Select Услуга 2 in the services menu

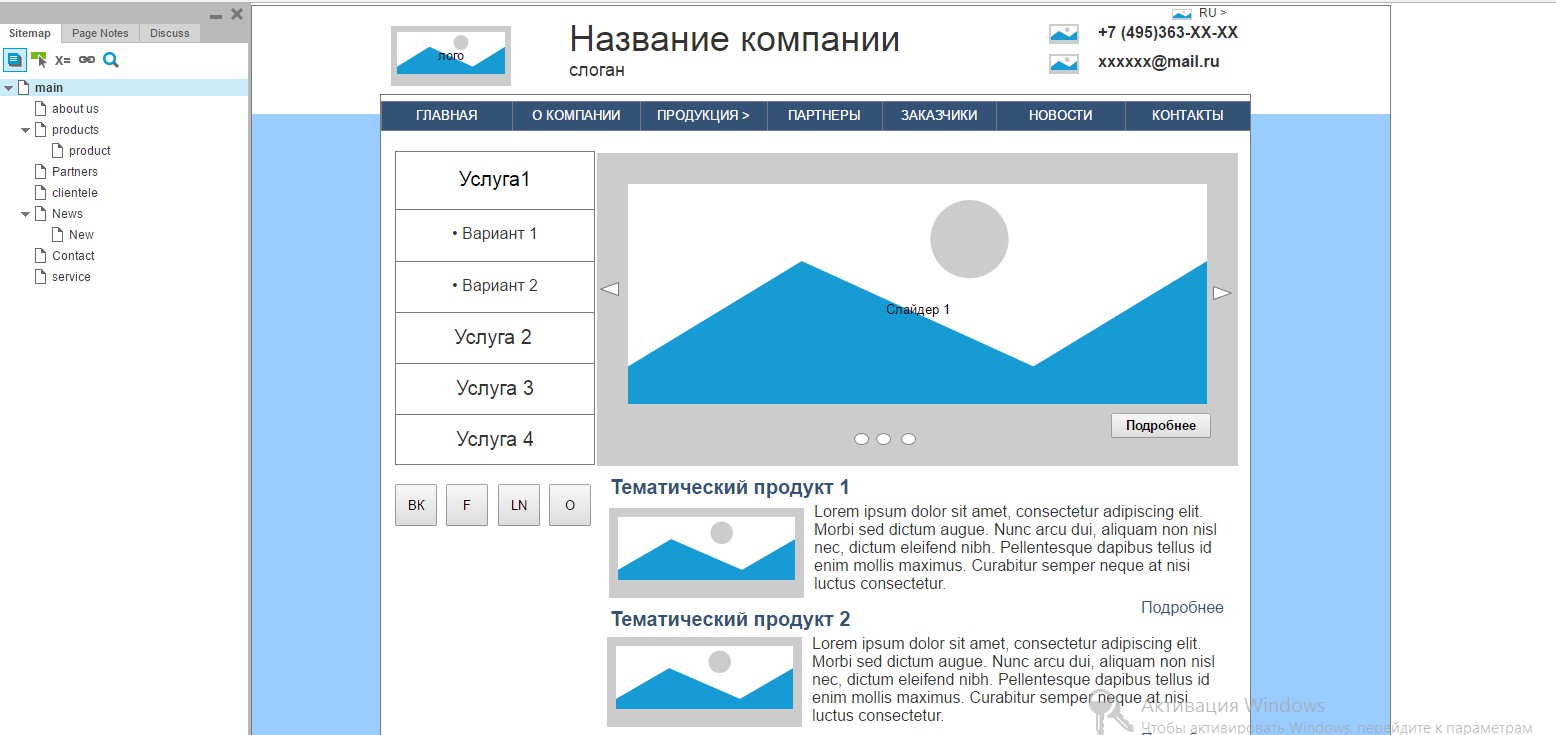495,338
